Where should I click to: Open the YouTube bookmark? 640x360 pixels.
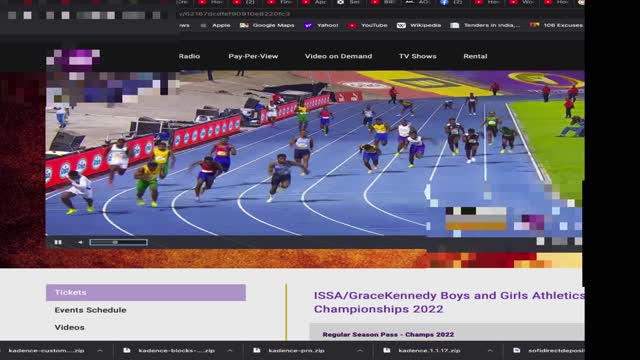point(368,25)
